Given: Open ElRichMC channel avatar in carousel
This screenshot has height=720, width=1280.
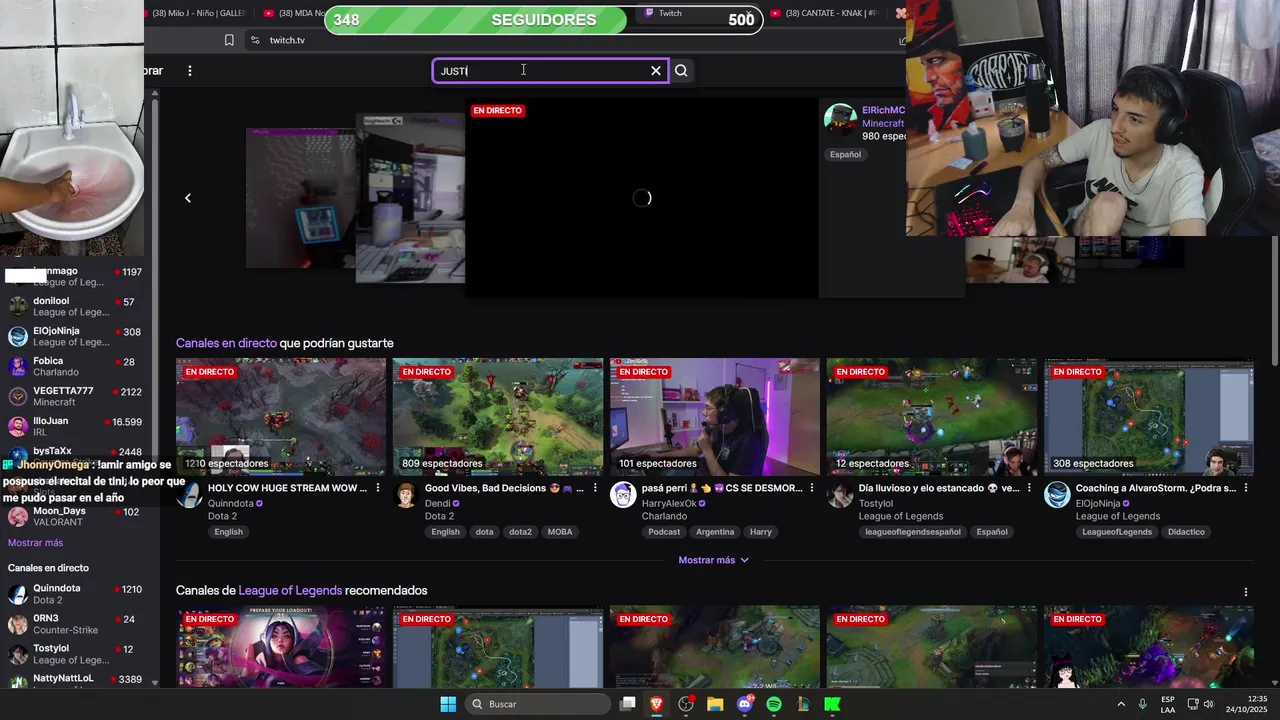Looking at the screenshot, I should tap(841, 118).
